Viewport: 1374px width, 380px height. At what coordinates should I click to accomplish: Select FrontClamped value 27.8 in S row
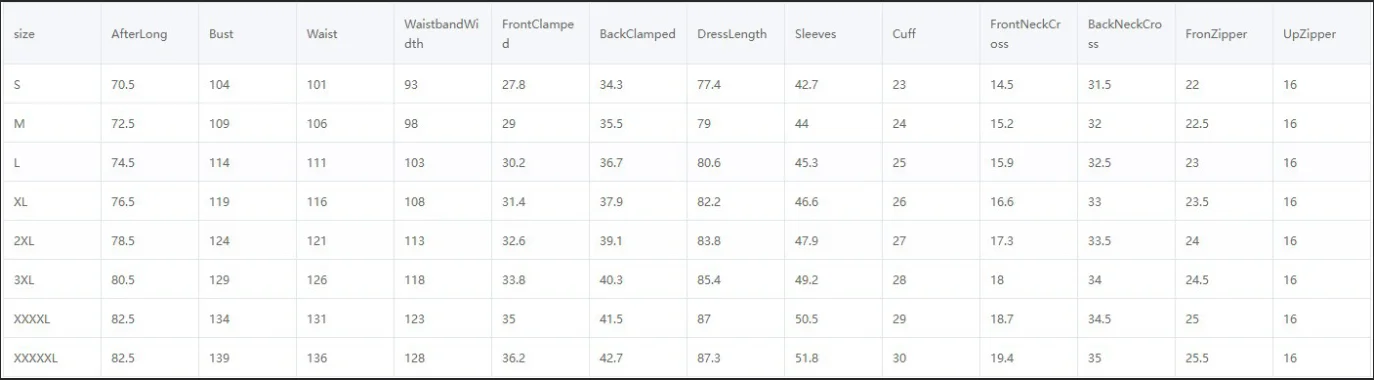pos(514,85)
